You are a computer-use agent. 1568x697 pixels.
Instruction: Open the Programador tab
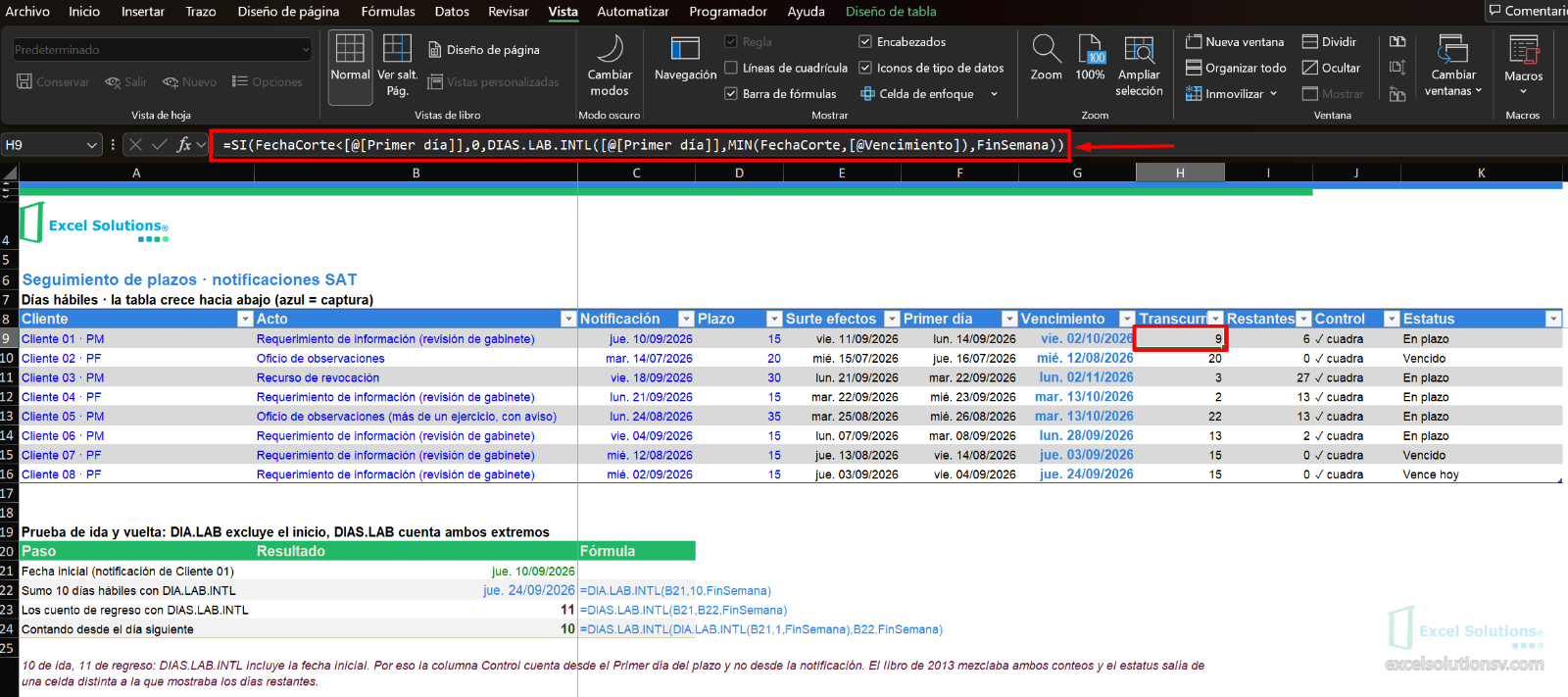click(x=728, y=12)
